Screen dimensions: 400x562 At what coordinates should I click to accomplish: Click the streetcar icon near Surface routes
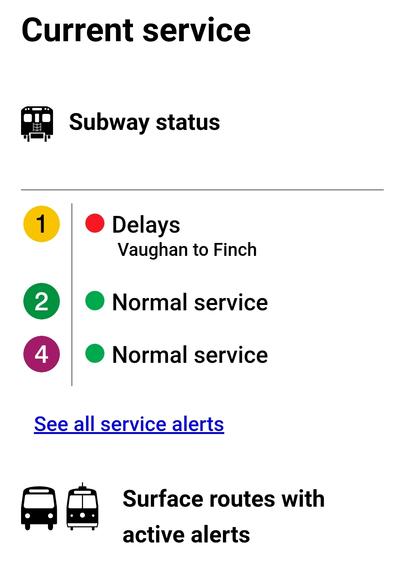82,506
